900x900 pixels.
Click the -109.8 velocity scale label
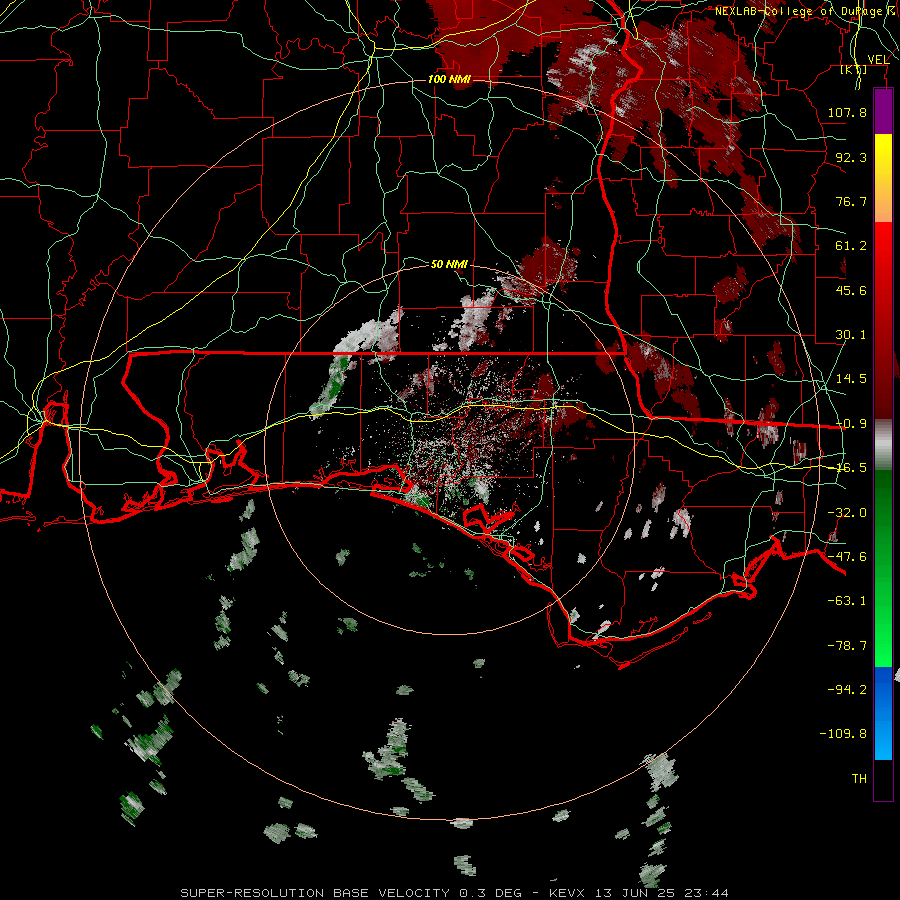(x=843, y=734)
